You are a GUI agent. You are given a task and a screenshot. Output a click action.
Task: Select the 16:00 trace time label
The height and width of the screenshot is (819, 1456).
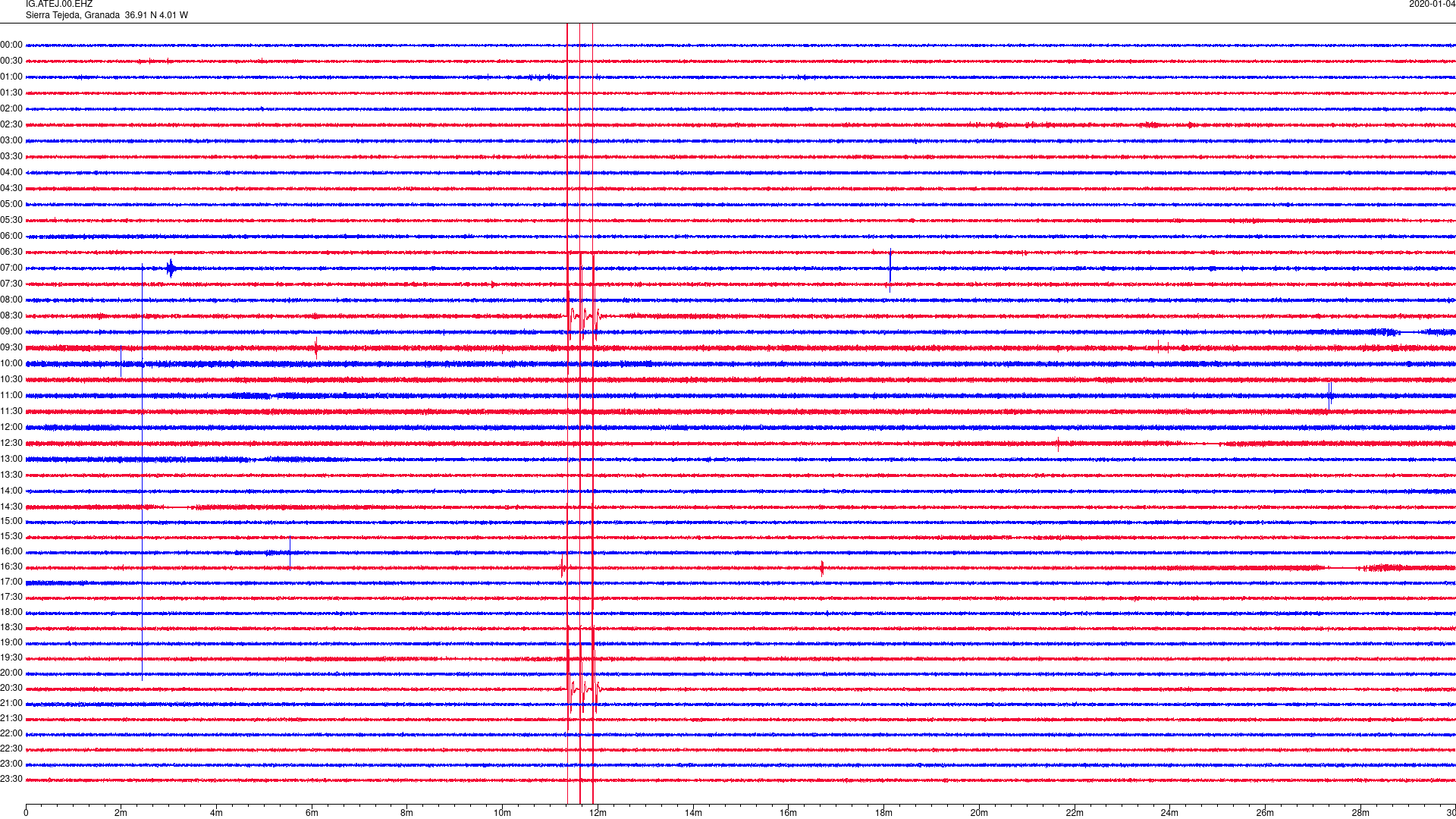pos(11,551)
